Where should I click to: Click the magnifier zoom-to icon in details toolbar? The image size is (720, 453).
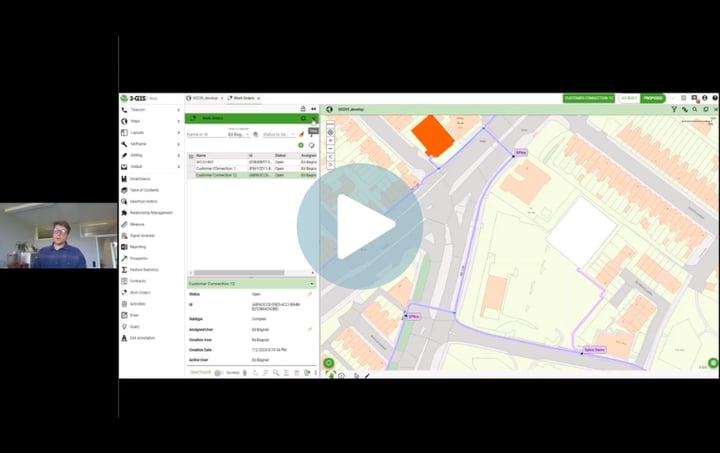276,373
